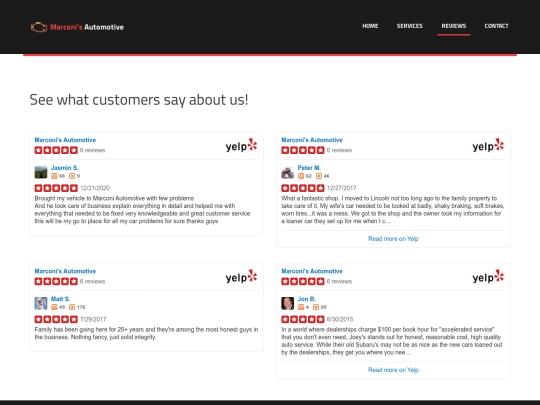Click Jasmin S. profile photo
The width and height of the screenshot is (540, 405).
(41, 172)
